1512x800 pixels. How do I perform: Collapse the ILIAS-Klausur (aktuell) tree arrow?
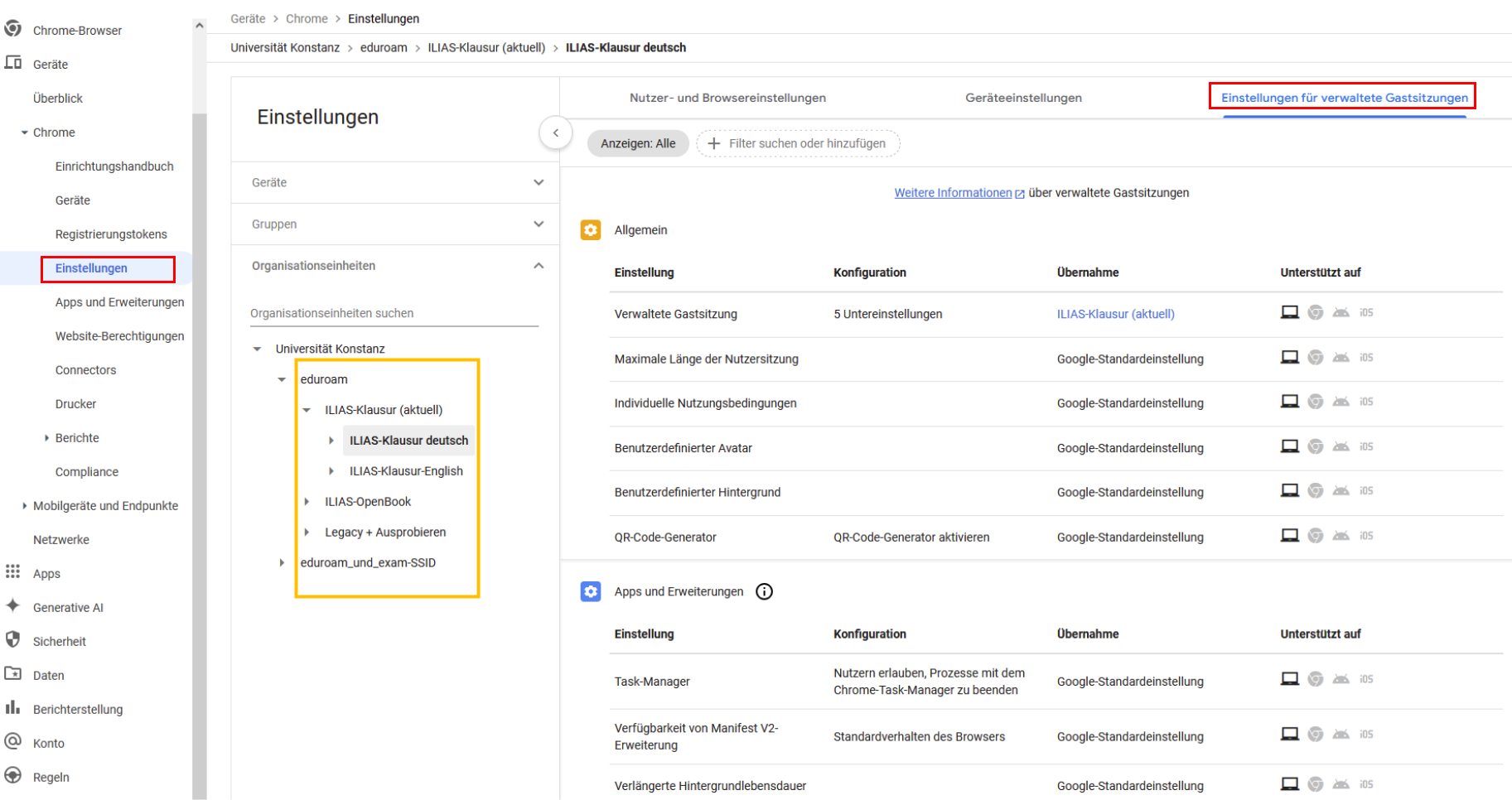coord(307,410)
